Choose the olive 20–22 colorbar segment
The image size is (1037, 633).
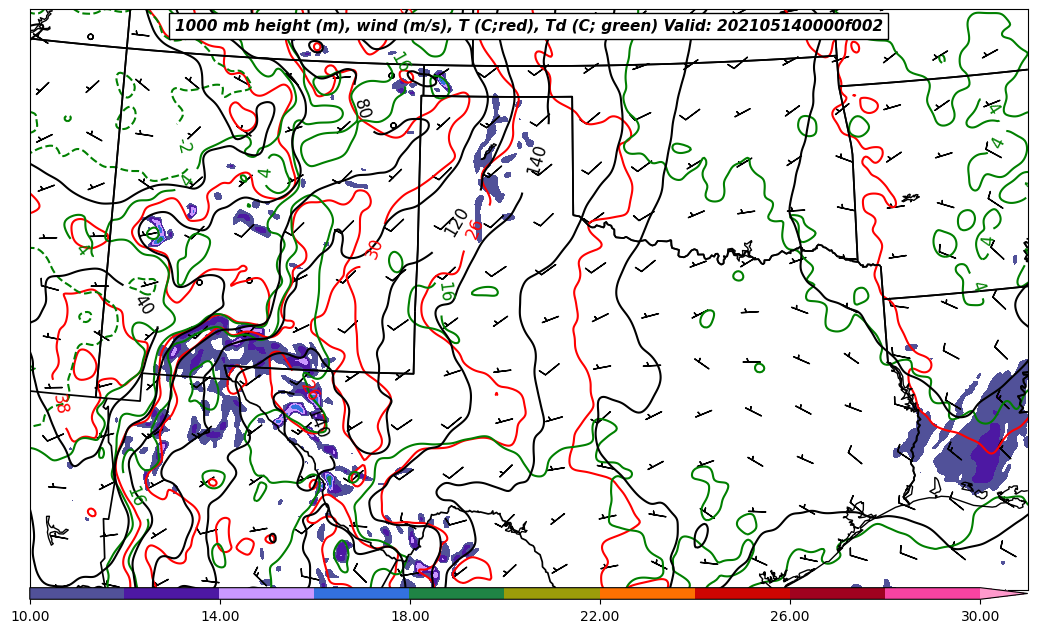pos(552,593)
